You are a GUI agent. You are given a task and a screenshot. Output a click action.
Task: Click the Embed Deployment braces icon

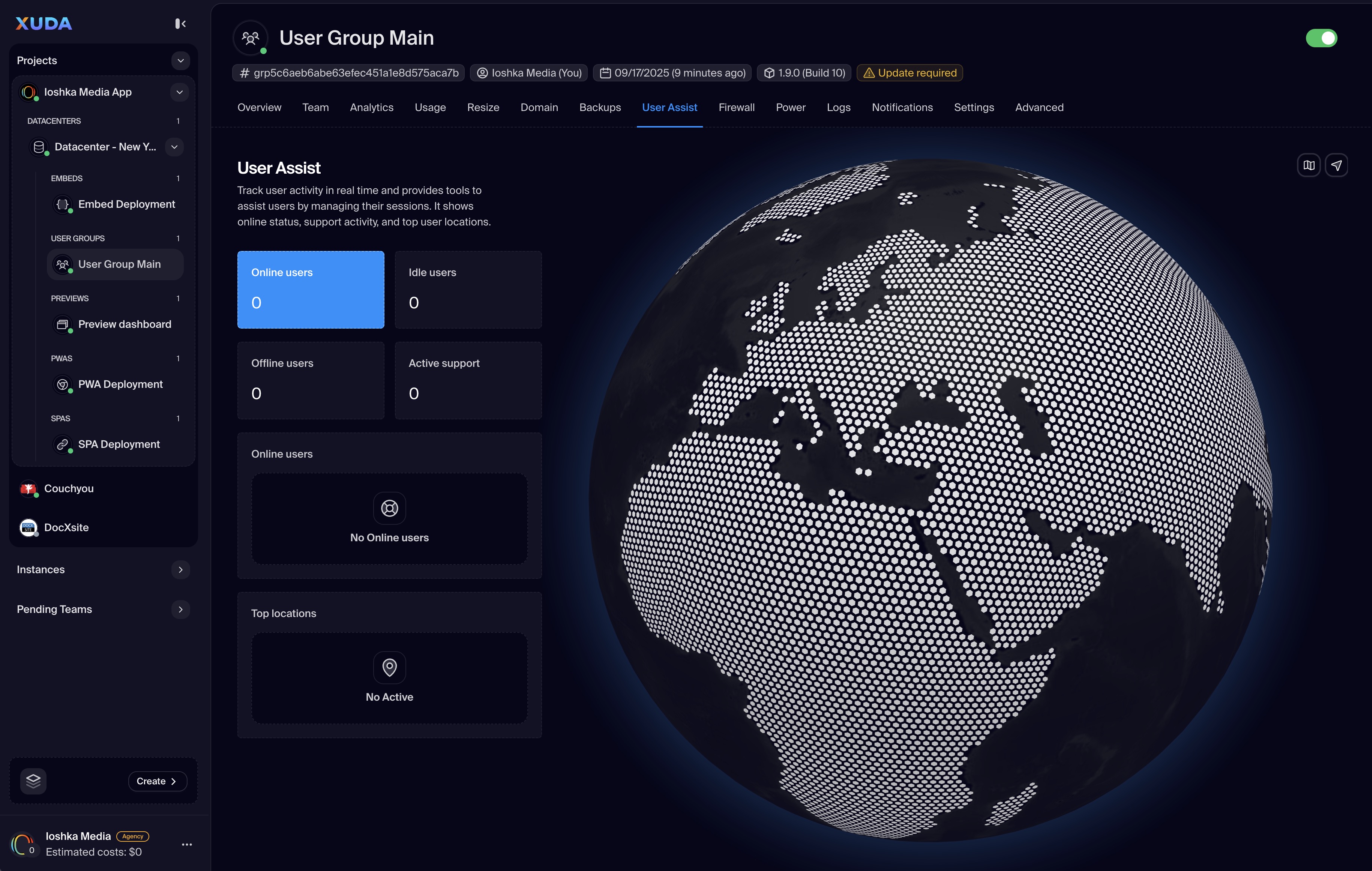click(63, 204)
